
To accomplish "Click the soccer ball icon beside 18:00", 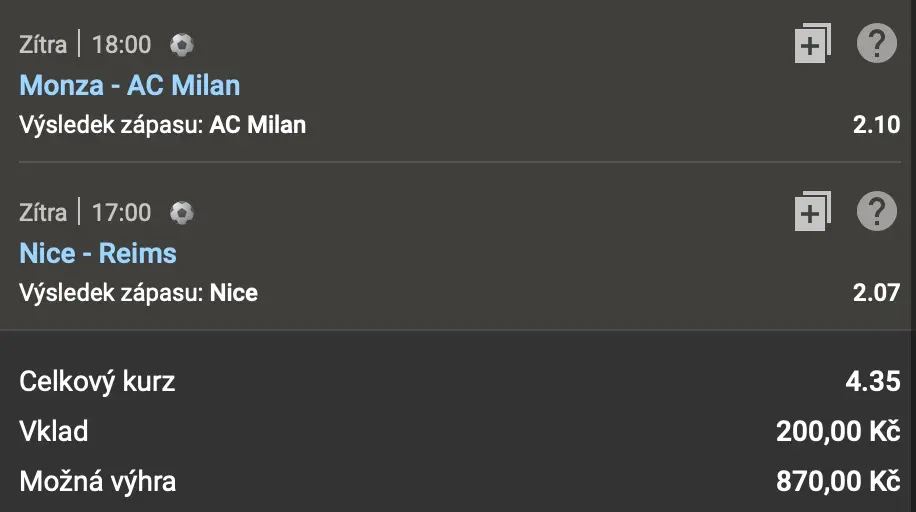I will pos(181,45).
